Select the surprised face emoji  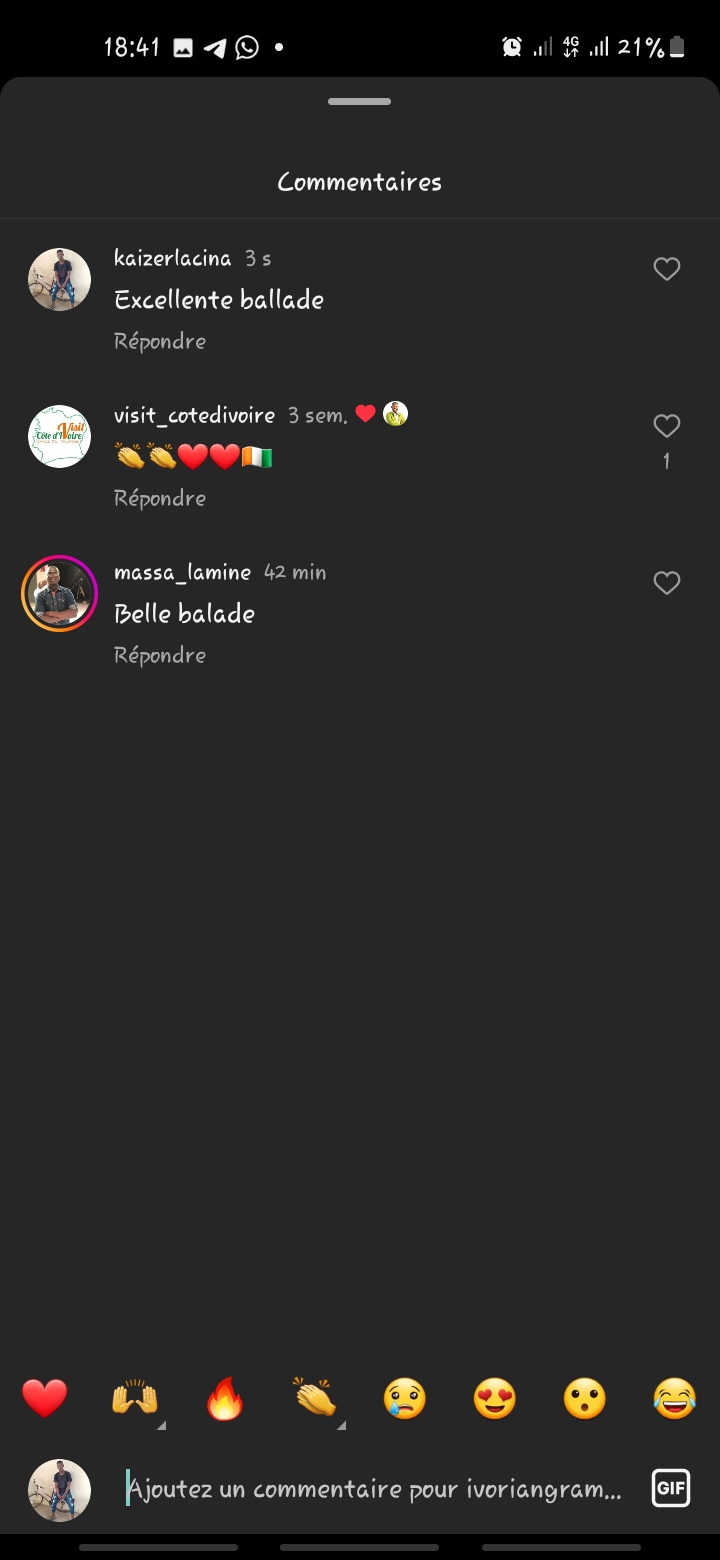coord(585,1398)
